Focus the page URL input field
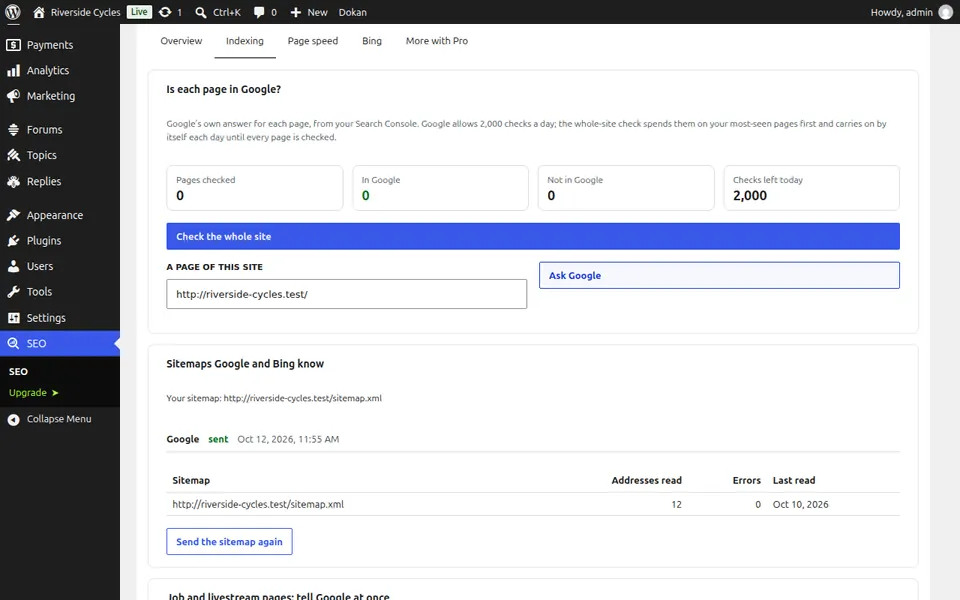This screenshot has height=600, width=960. (x=347, y=294)
